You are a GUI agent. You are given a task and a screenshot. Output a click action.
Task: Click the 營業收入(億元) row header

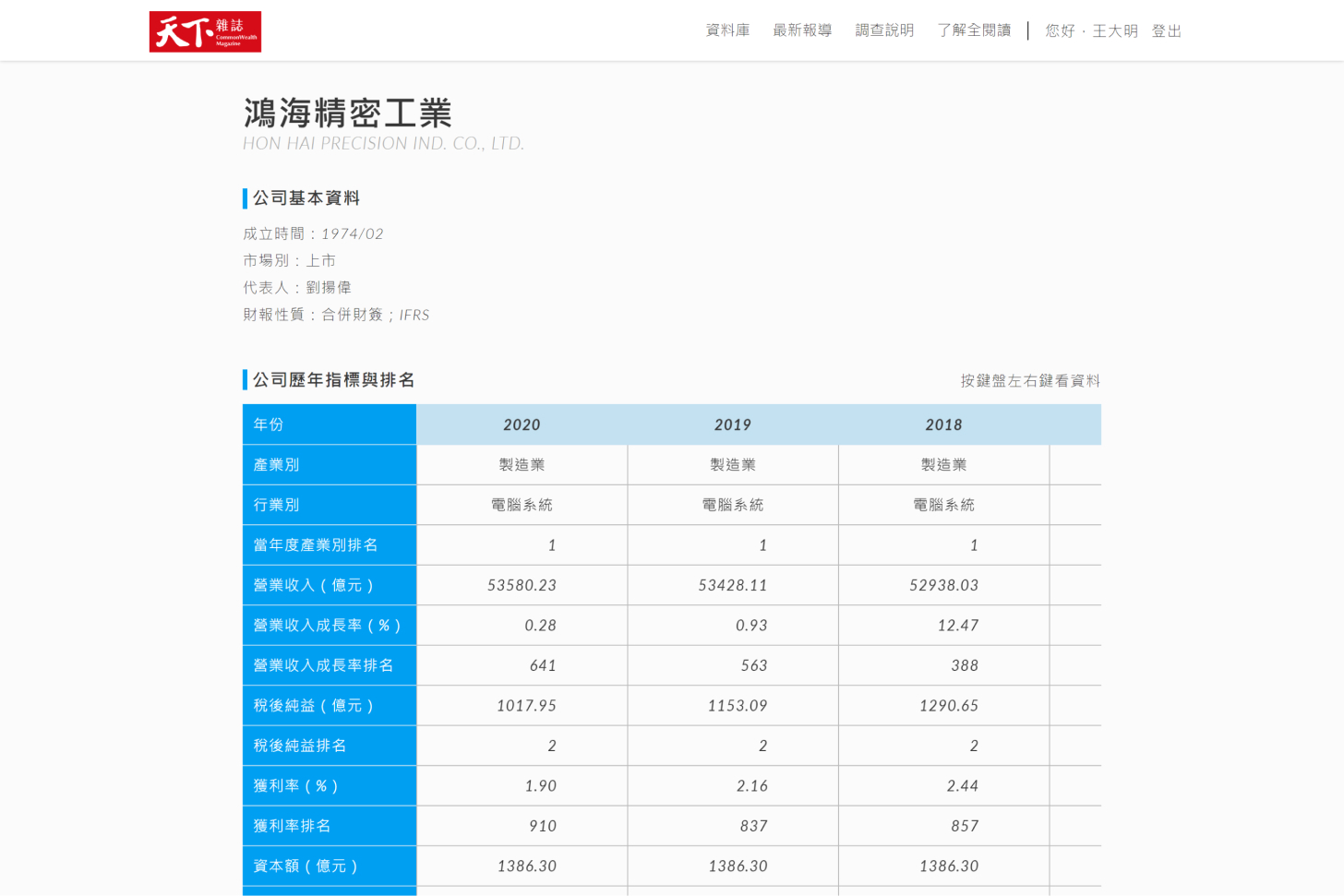click(330, 585)
